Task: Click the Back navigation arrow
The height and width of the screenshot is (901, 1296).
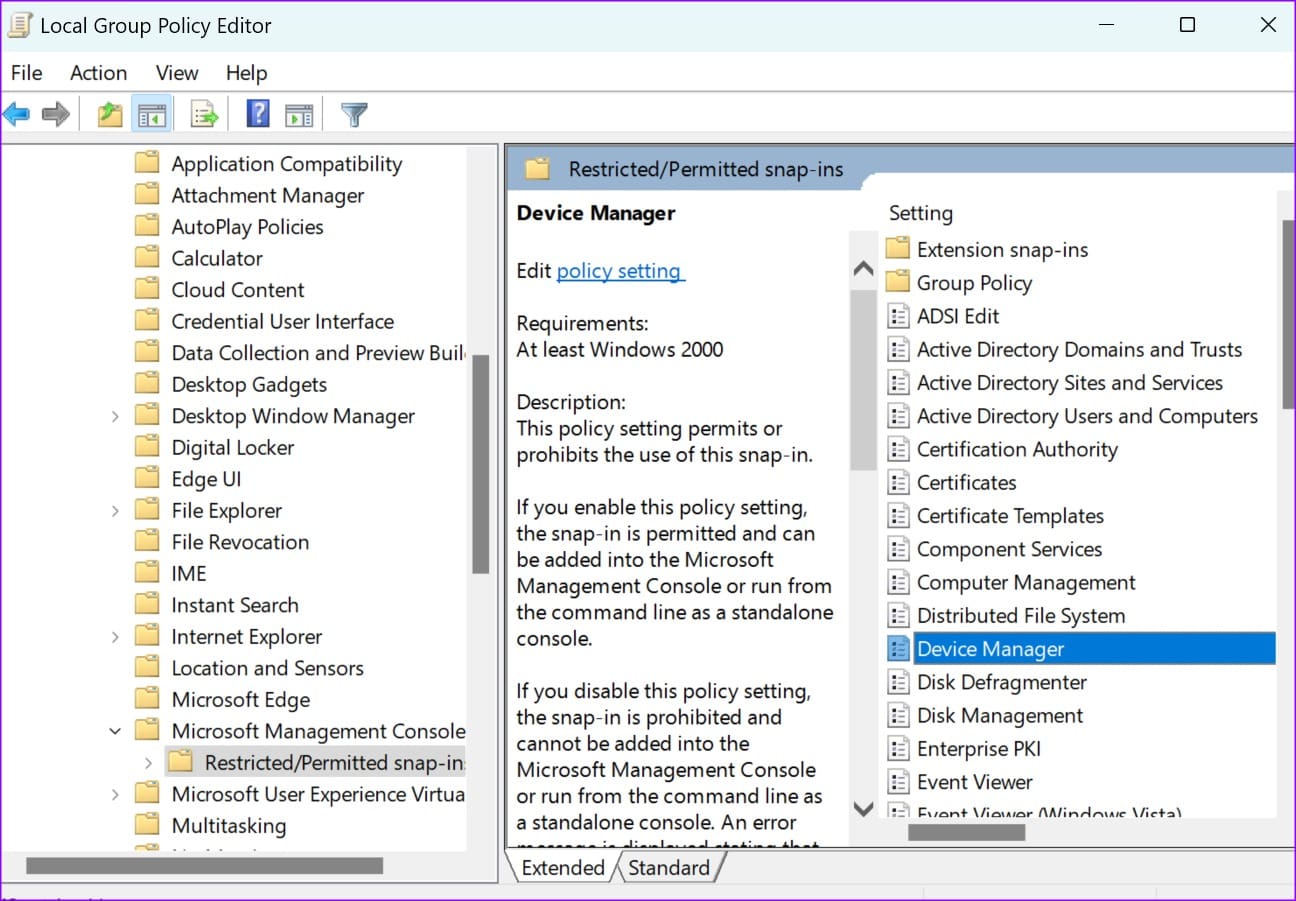Action: [x=16, y=113]
